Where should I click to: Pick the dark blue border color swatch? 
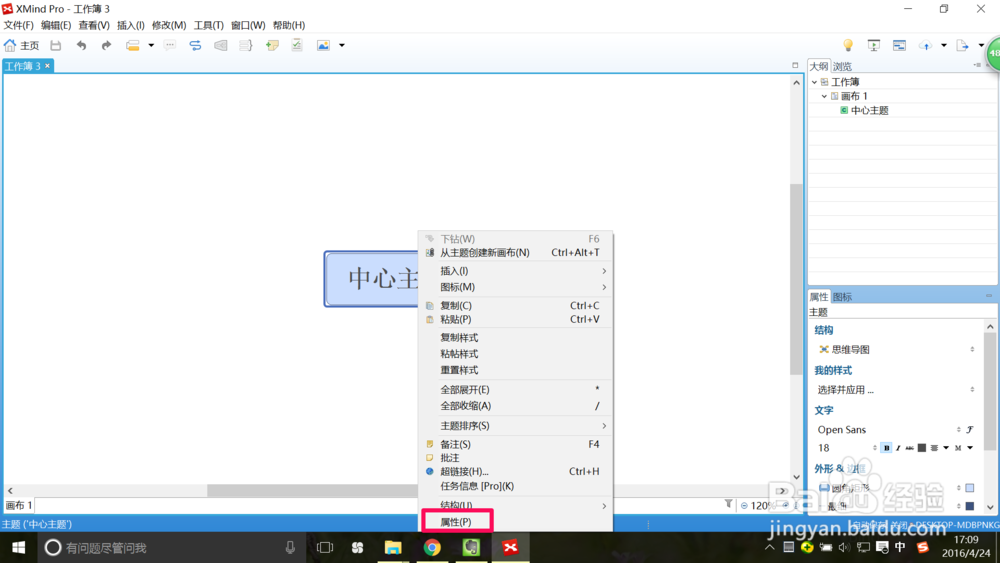(x=970, y=506)
